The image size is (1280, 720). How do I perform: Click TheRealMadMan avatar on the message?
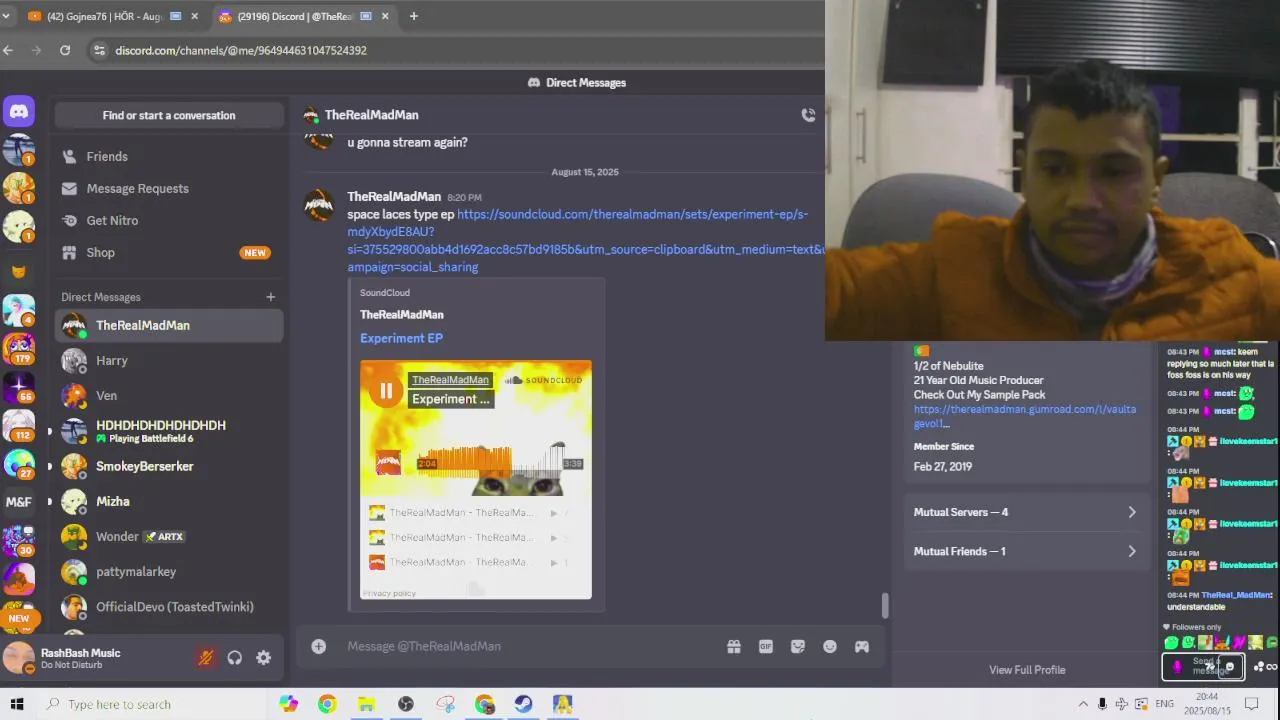pos(319,205)
